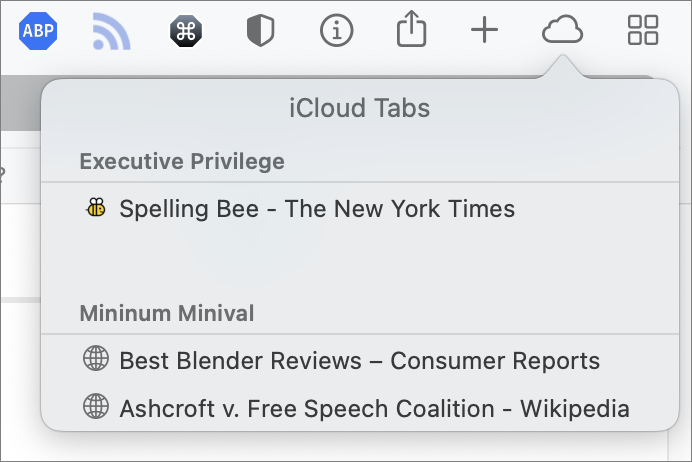Viewport: 692px width, 462px height.
Task: Click globe icon beside Best Blender Reviews
Action: 96,358
